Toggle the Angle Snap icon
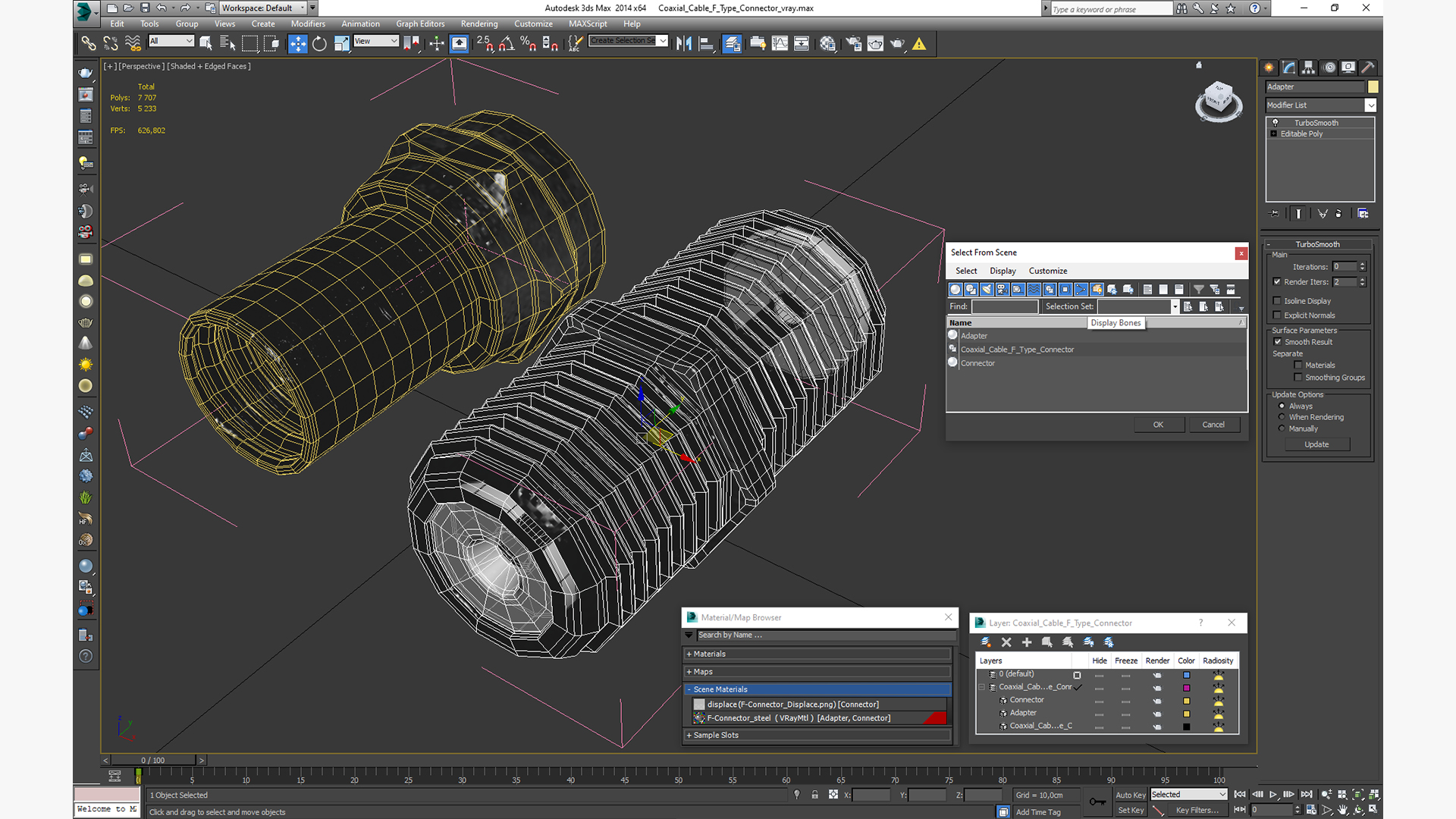This screenshot has width=1456, height=819. tap(507, 43)
